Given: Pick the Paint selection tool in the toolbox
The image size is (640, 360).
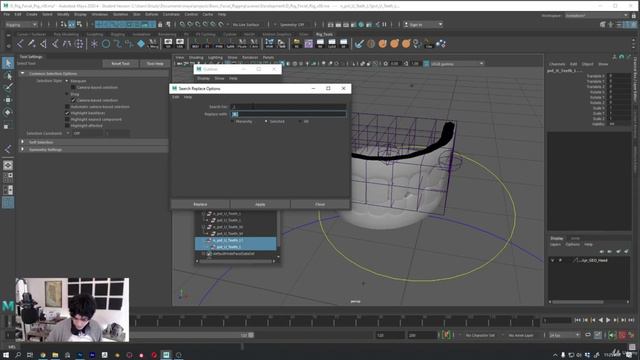Looking at the screenshot, I should pos(8,87).
